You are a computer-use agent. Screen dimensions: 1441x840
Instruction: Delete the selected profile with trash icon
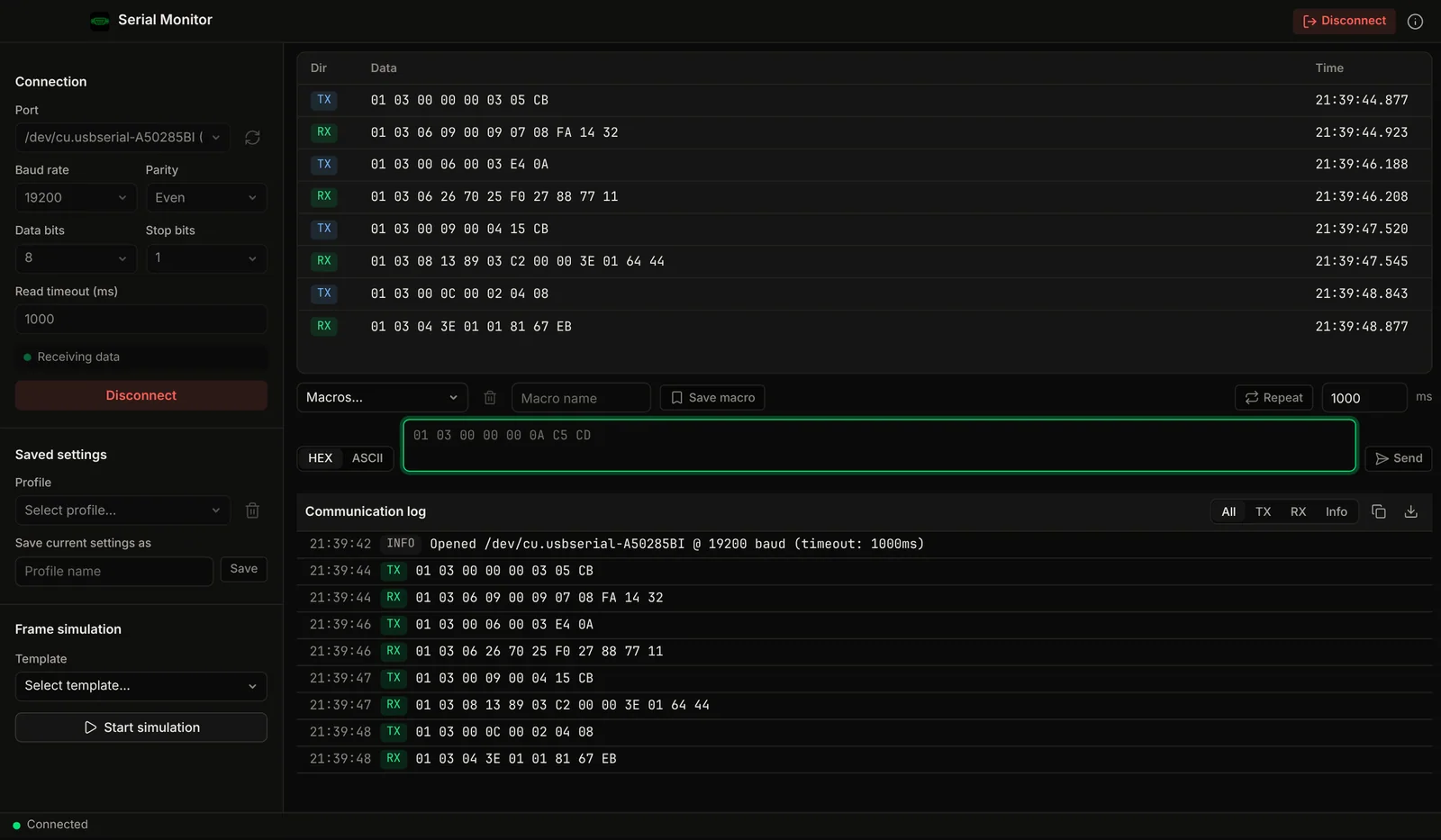click(x=252, y=510)
